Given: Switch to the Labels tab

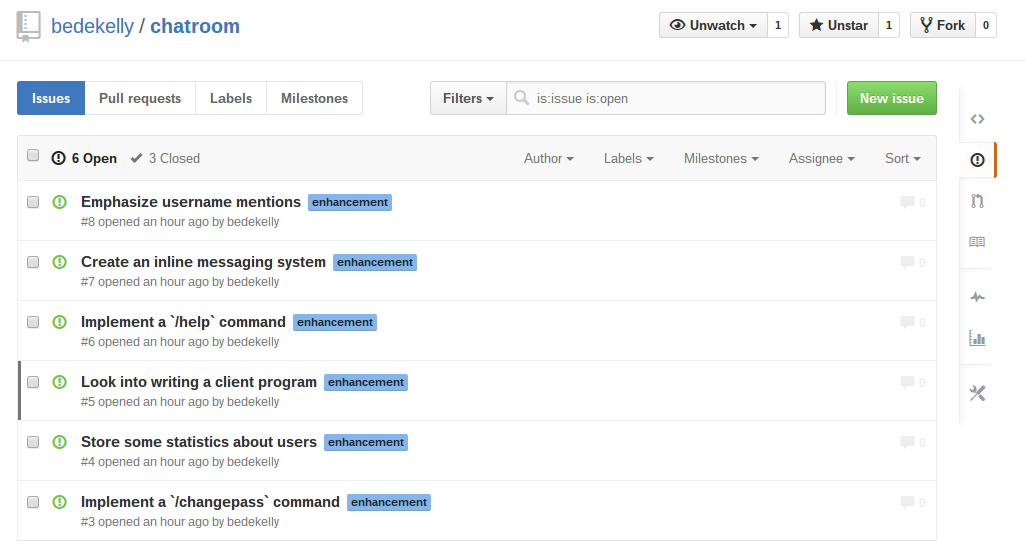Looking at the screenshot, I should pyautogui.click(x=231, y=98).
